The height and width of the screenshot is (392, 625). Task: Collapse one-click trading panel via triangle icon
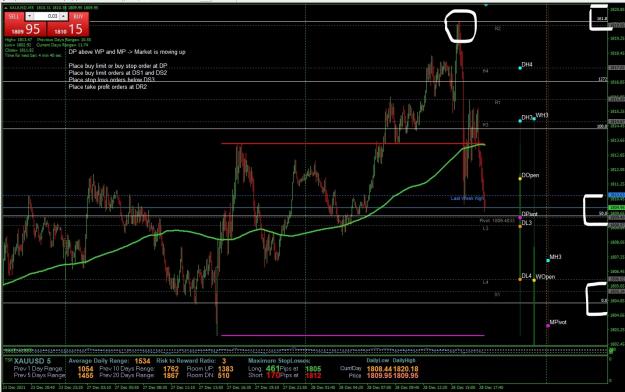(6, 8)
